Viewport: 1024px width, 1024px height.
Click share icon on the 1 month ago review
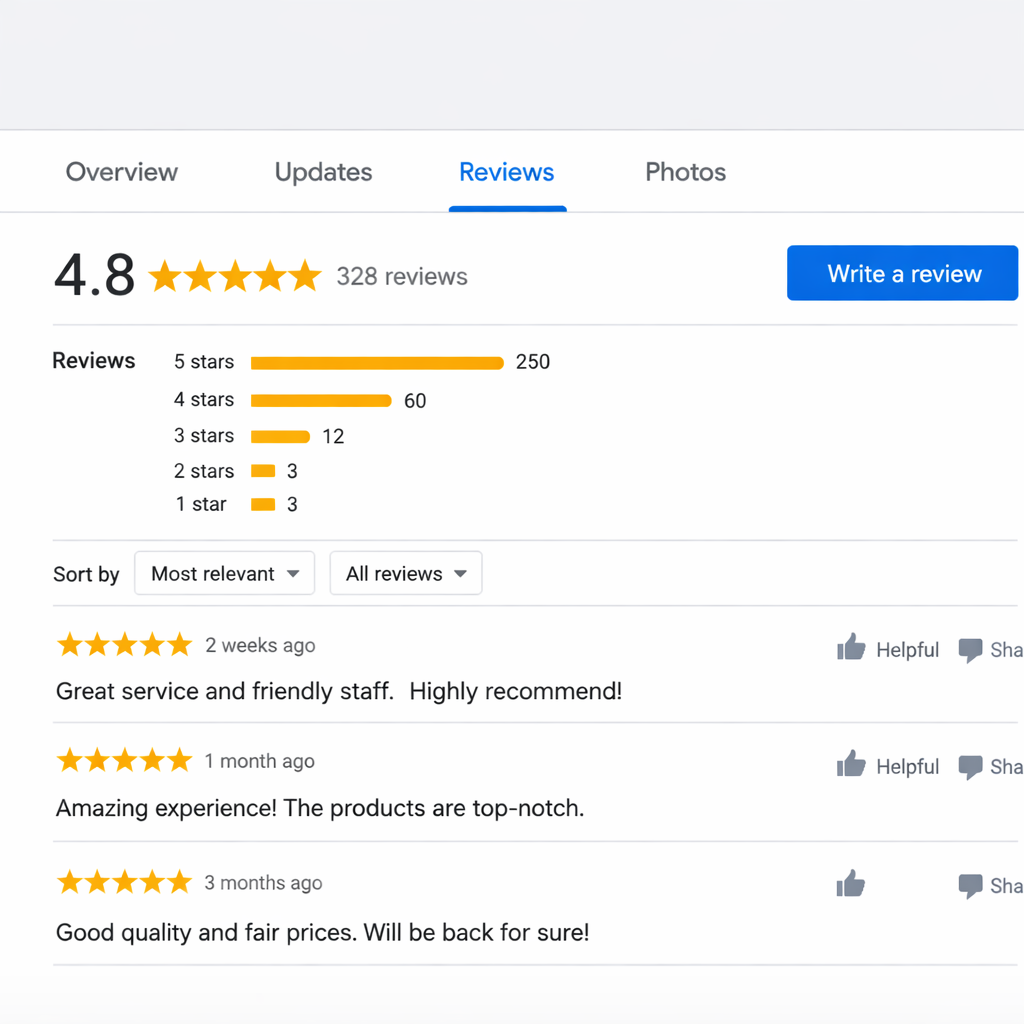[970, 767]
